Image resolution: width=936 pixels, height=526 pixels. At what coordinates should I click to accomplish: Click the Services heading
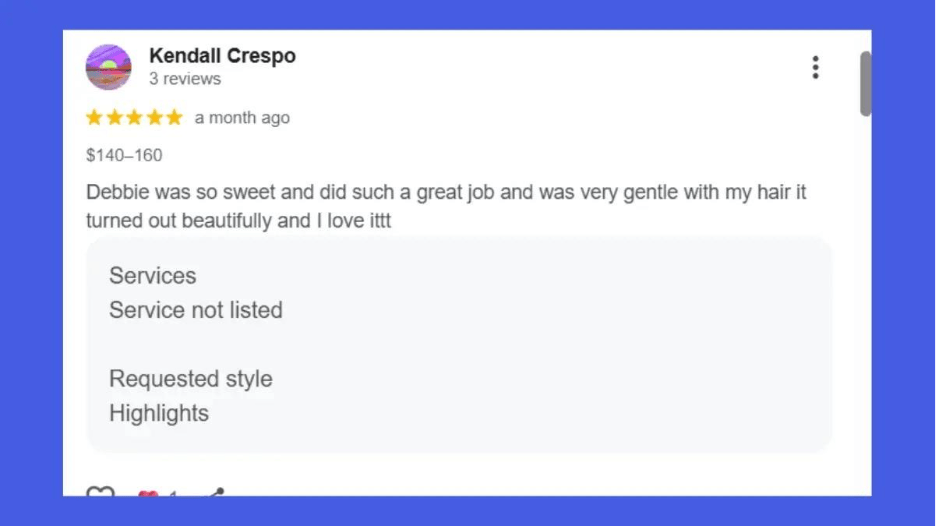(152, 276)
